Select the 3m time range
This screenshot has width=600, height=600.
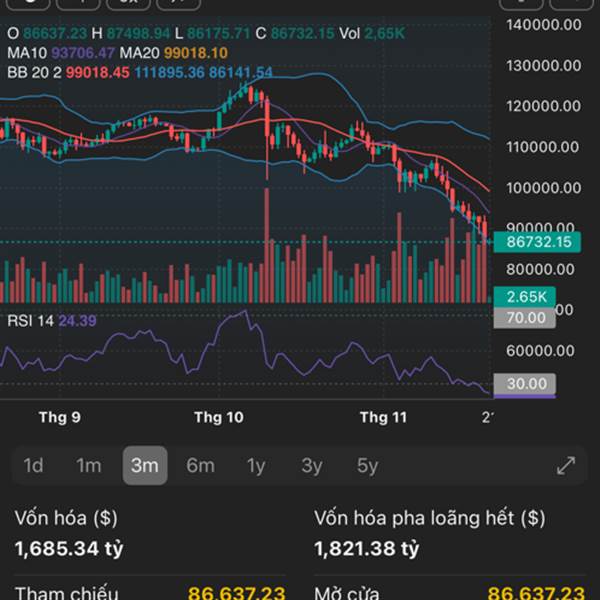[145, 465]
